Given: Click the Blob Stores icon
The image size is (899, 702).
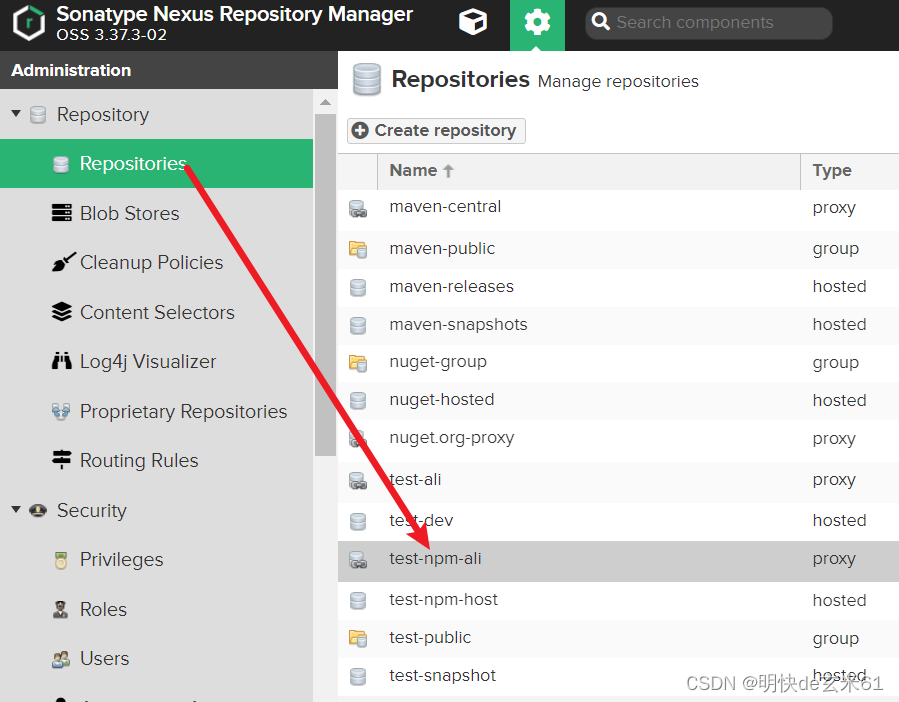Looking at the screenshot, I should pyautogui.click(x=61, y=213).
